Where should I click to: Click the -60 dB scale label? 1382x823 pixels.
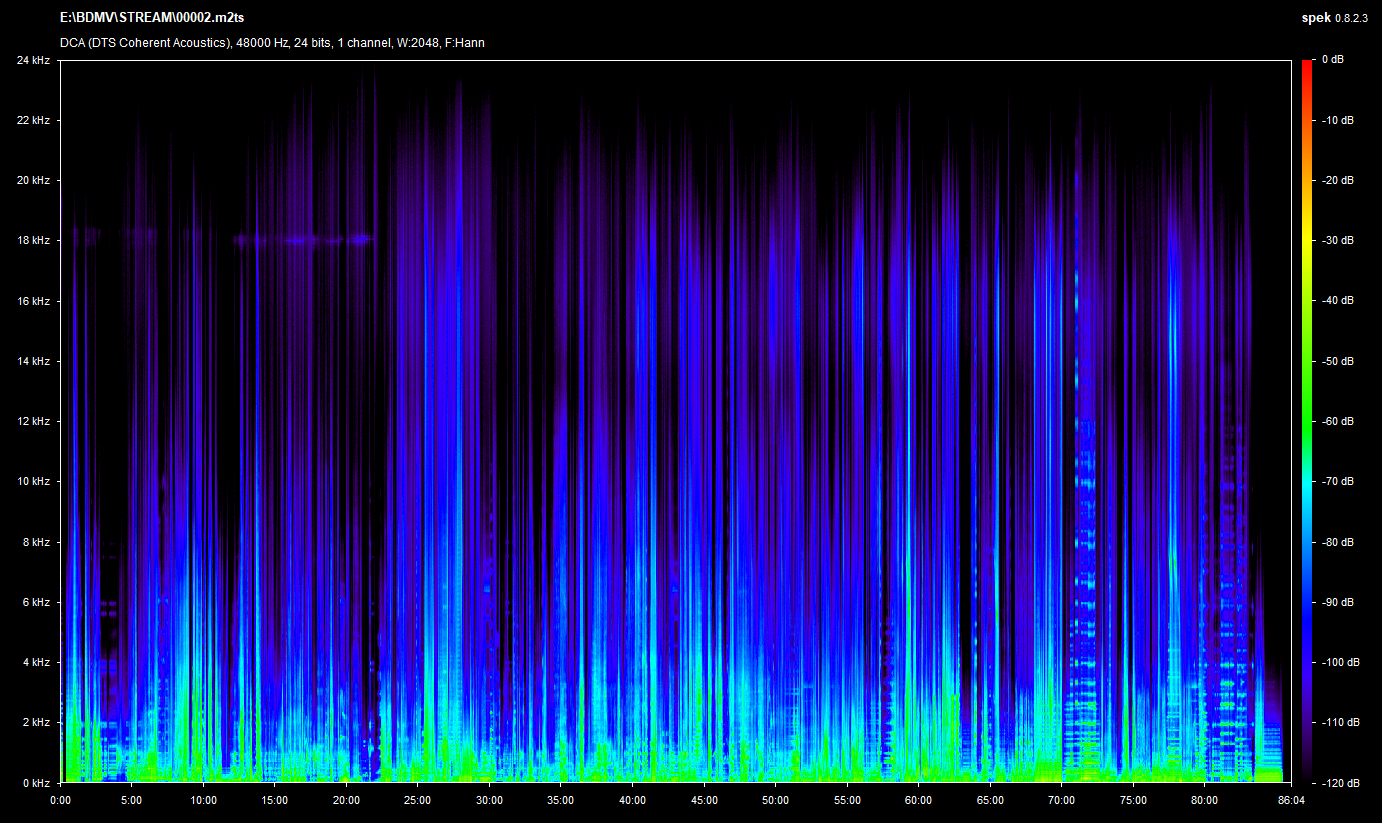tap(1337, 422)
